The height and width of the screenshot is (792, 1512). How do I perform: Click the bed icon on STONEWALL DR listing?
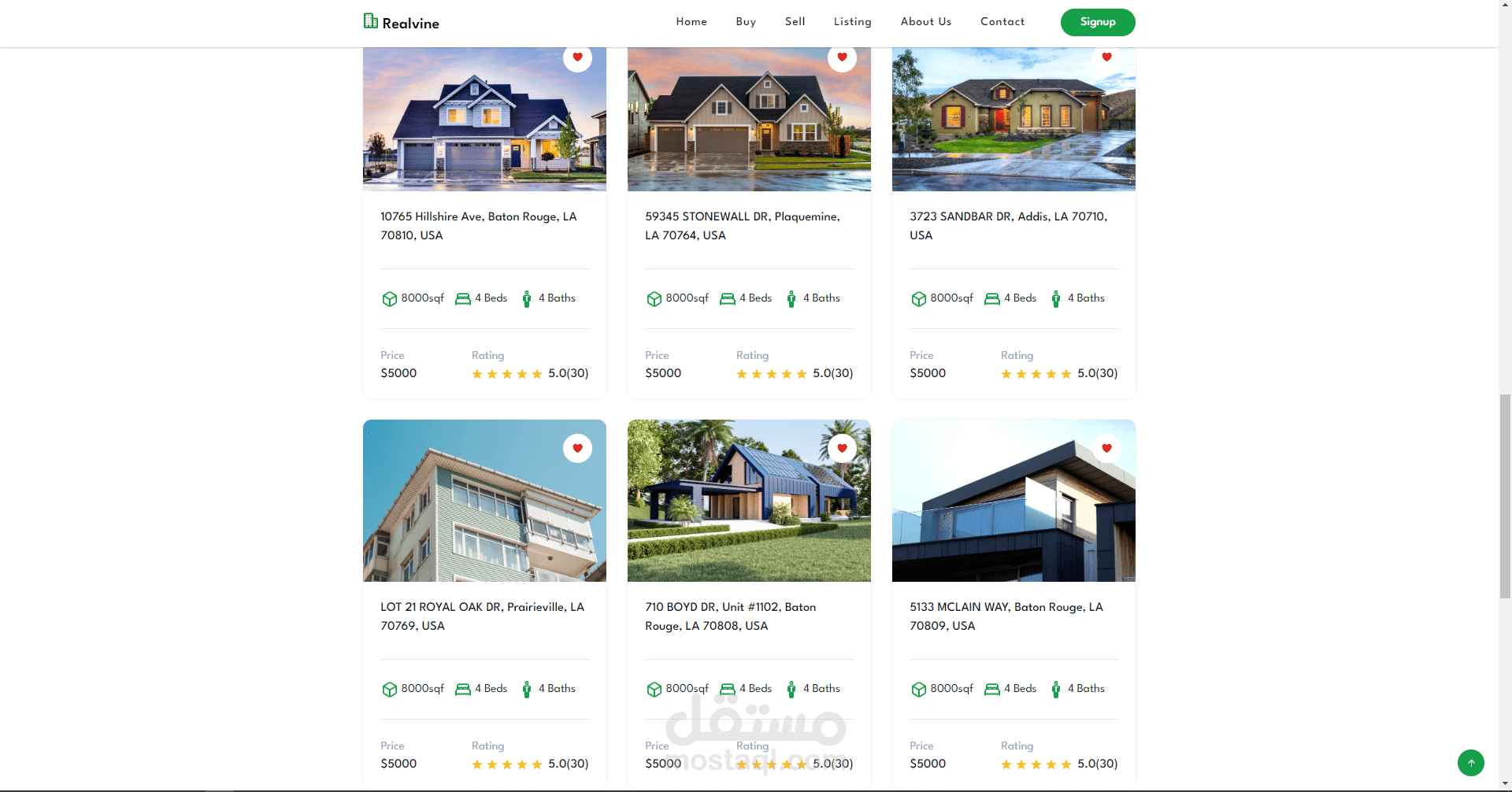pos(727,299)
